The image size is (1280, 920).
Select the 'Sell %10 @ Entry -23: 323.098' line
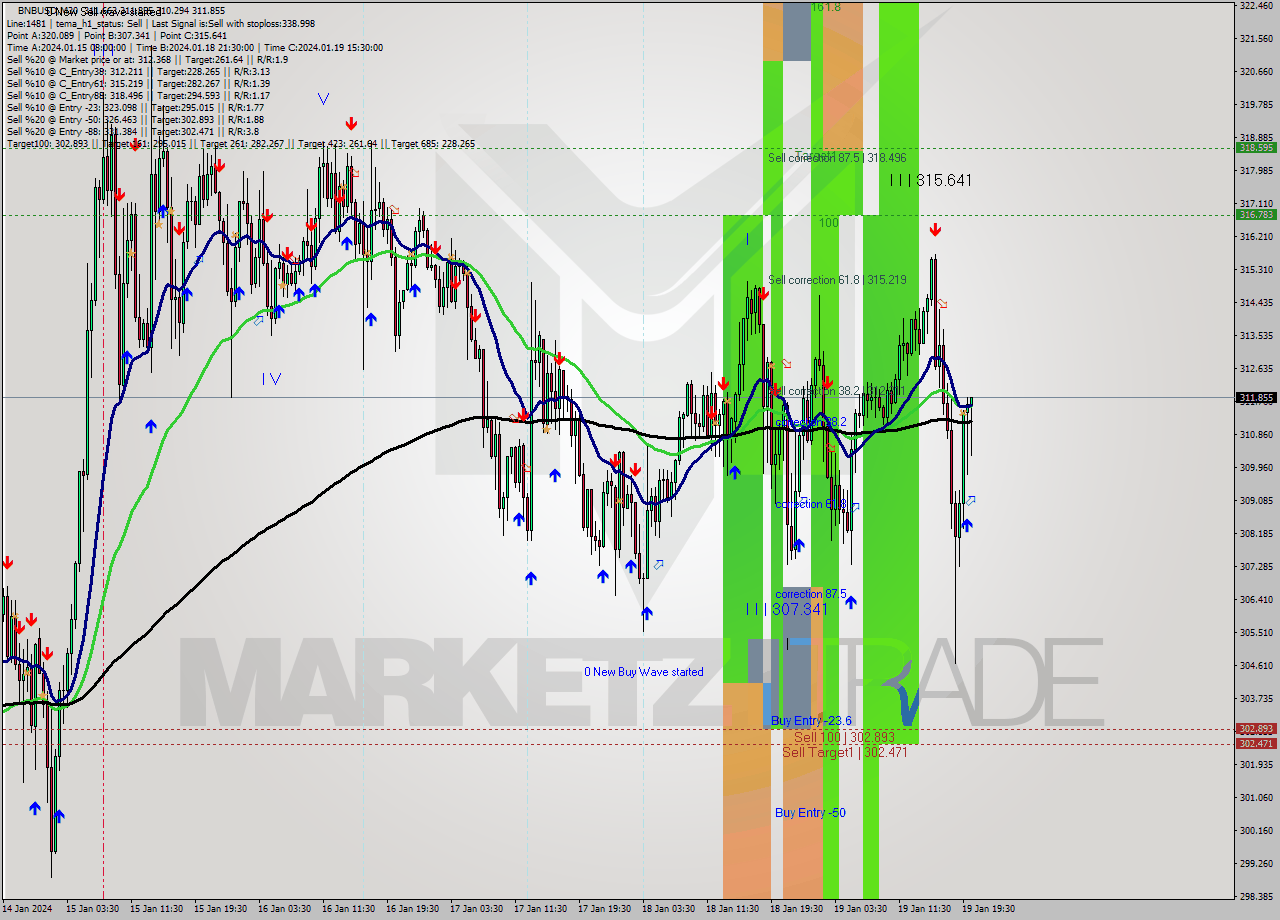click(x=135, y=107)
